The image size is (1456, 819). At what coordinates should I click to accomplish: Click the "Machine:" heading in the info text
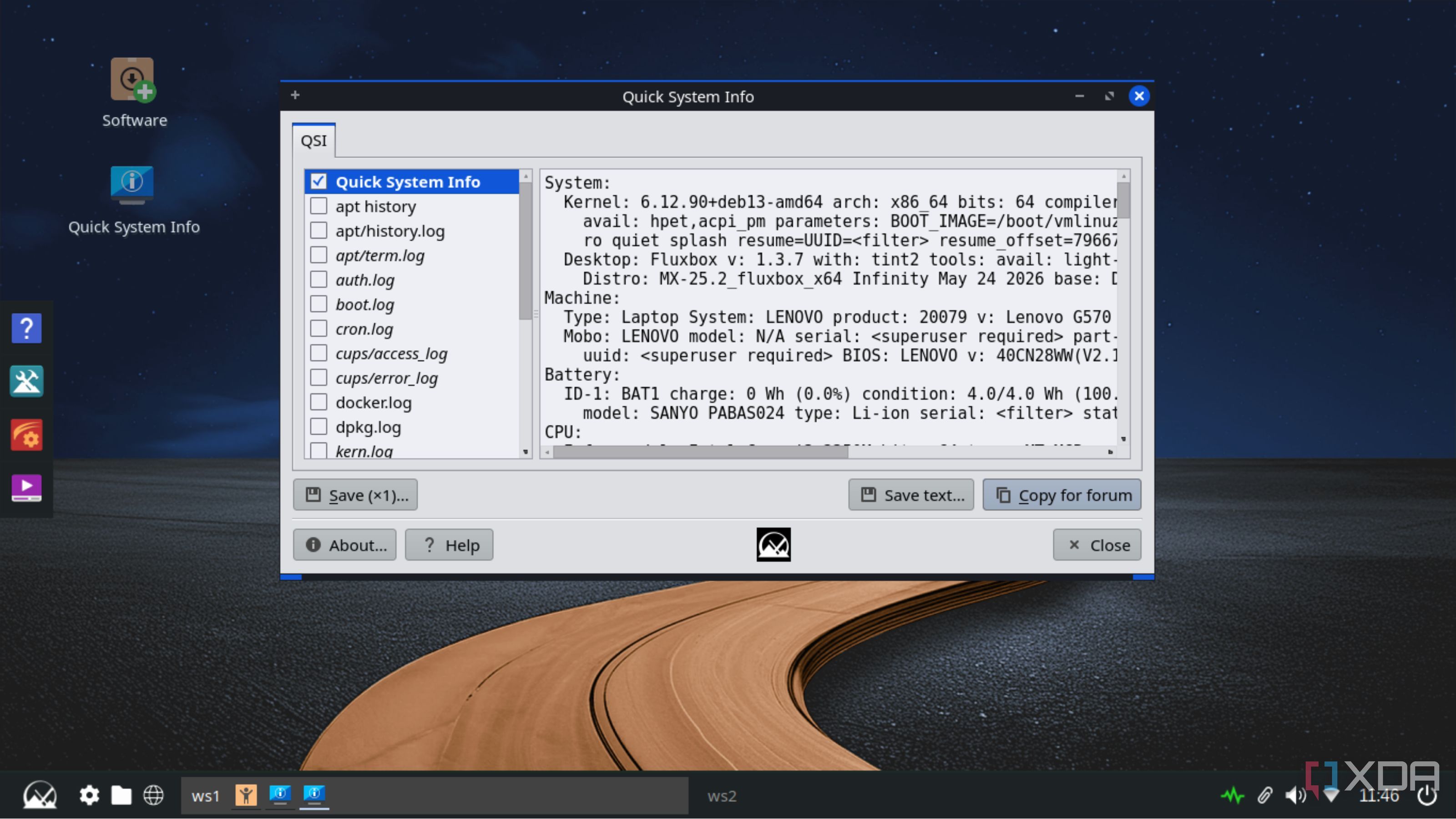tap(582, 298)
